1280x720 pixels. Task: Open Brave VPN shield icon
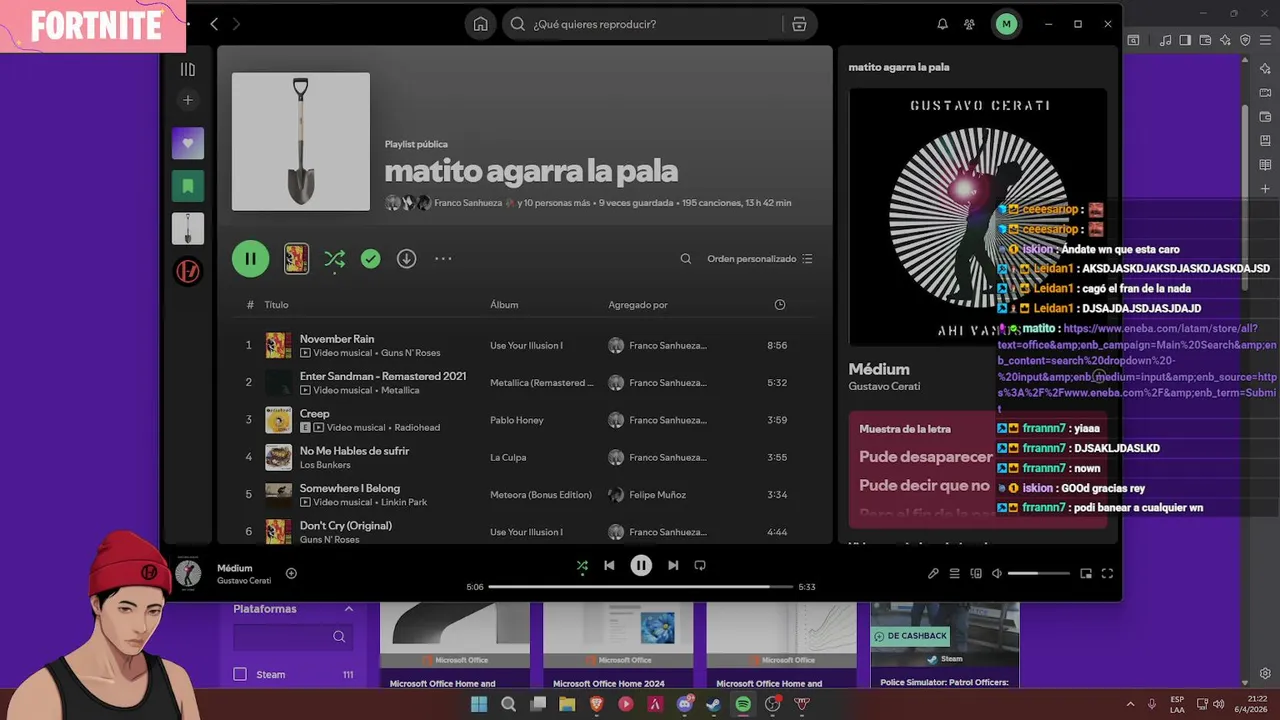1245,40
